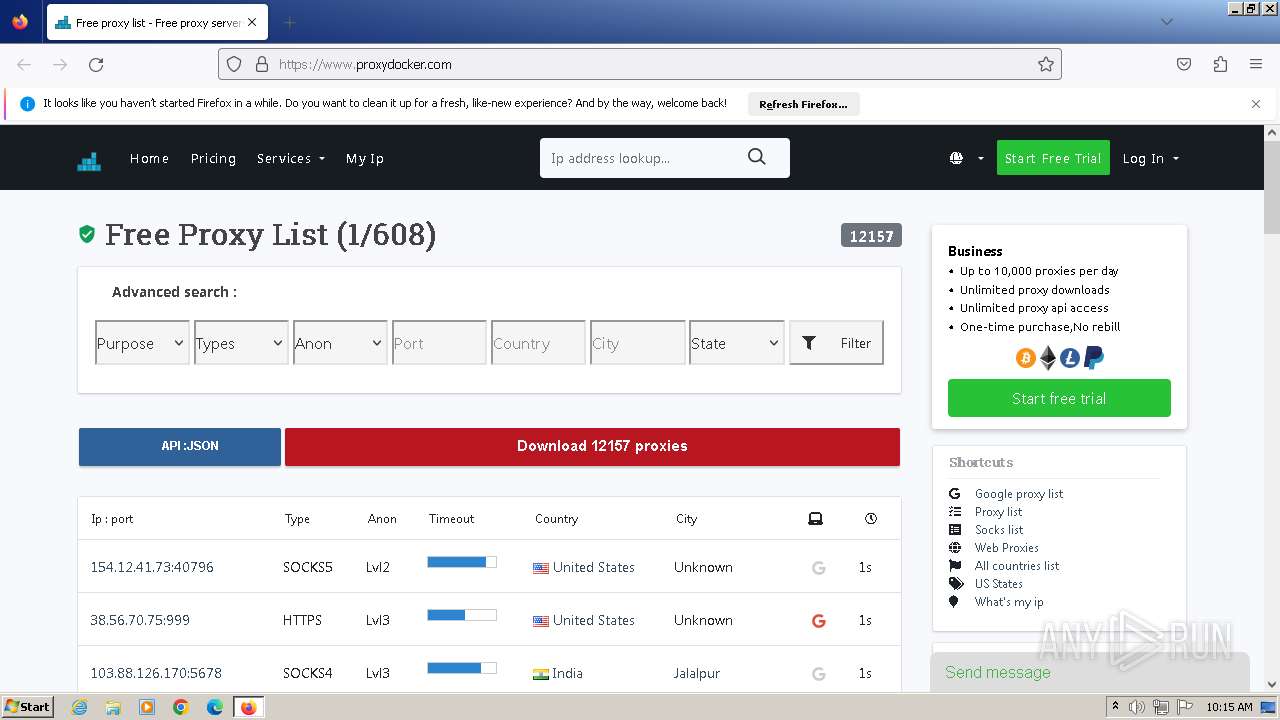Screen dimensions: 1280x720
Task: Click the site security lock icon
Action: tap(262, 64)
